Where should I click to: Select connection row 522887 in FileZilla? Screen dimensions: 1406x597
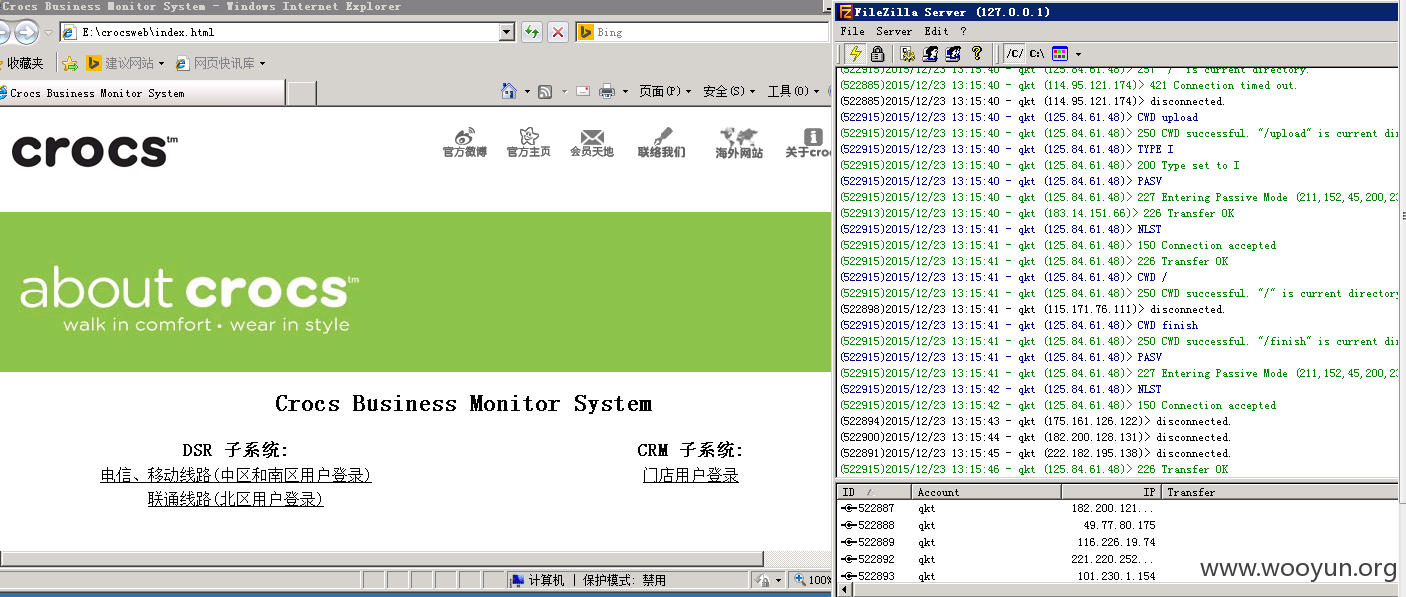click(1117, 509)
